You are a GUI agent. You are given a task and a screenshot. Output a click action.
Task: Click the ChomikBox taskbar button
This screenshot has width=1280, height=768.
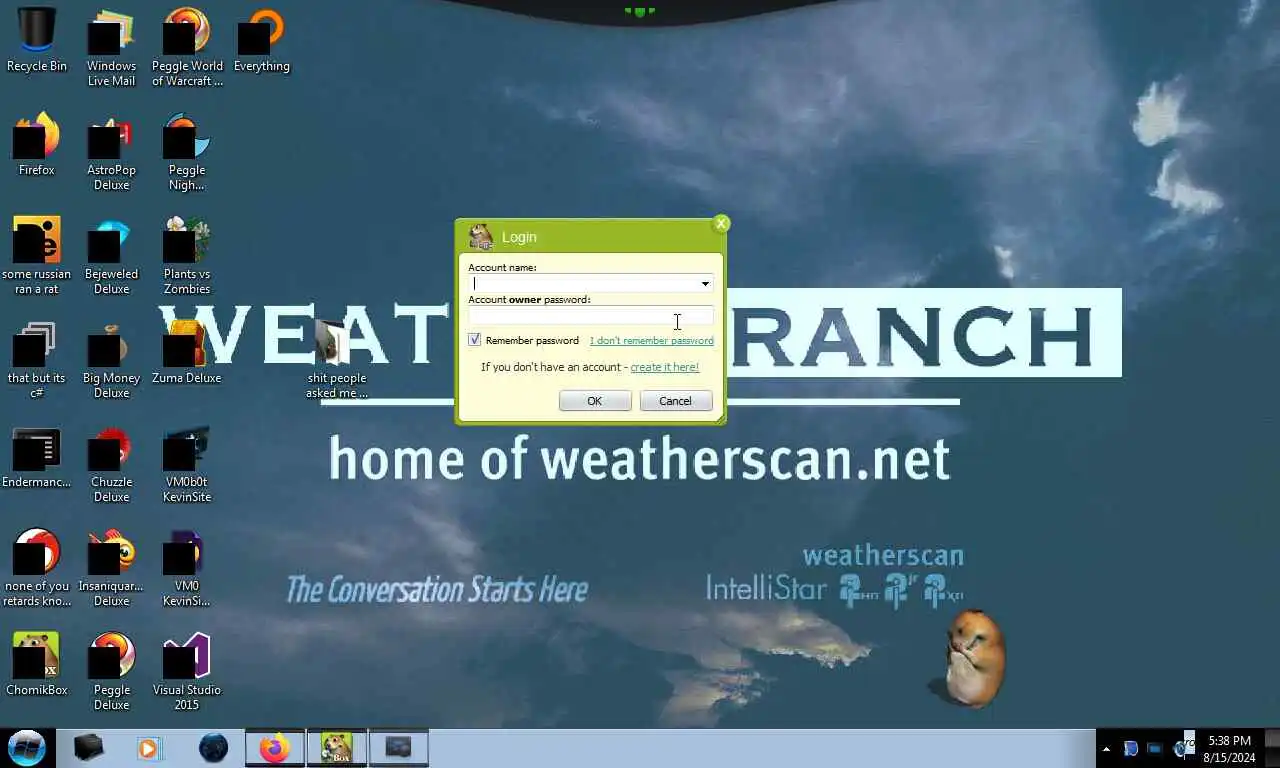[x=337, y=747]
